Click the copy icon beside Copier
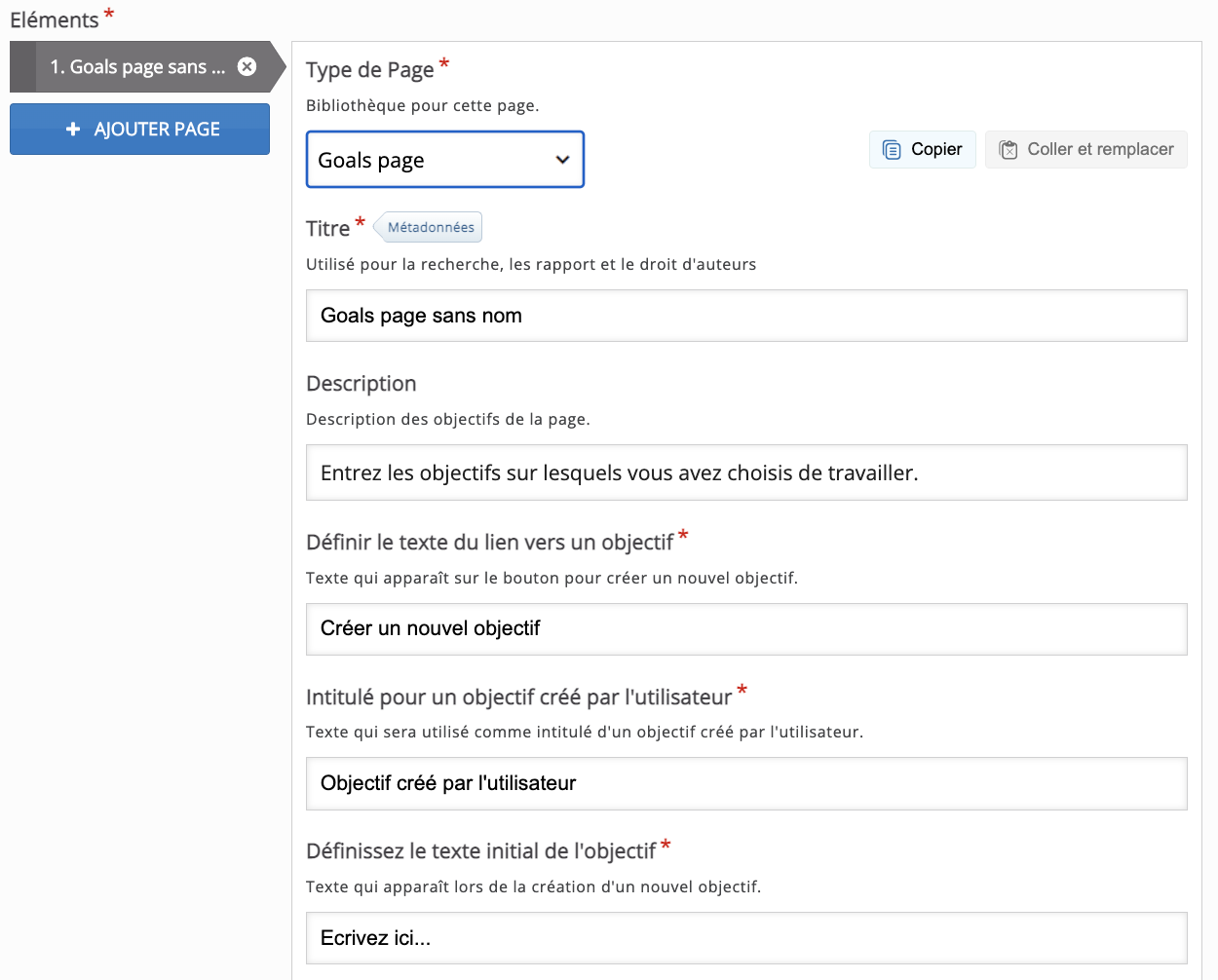Screen dimensions: 1218x980 click(892, 150)
